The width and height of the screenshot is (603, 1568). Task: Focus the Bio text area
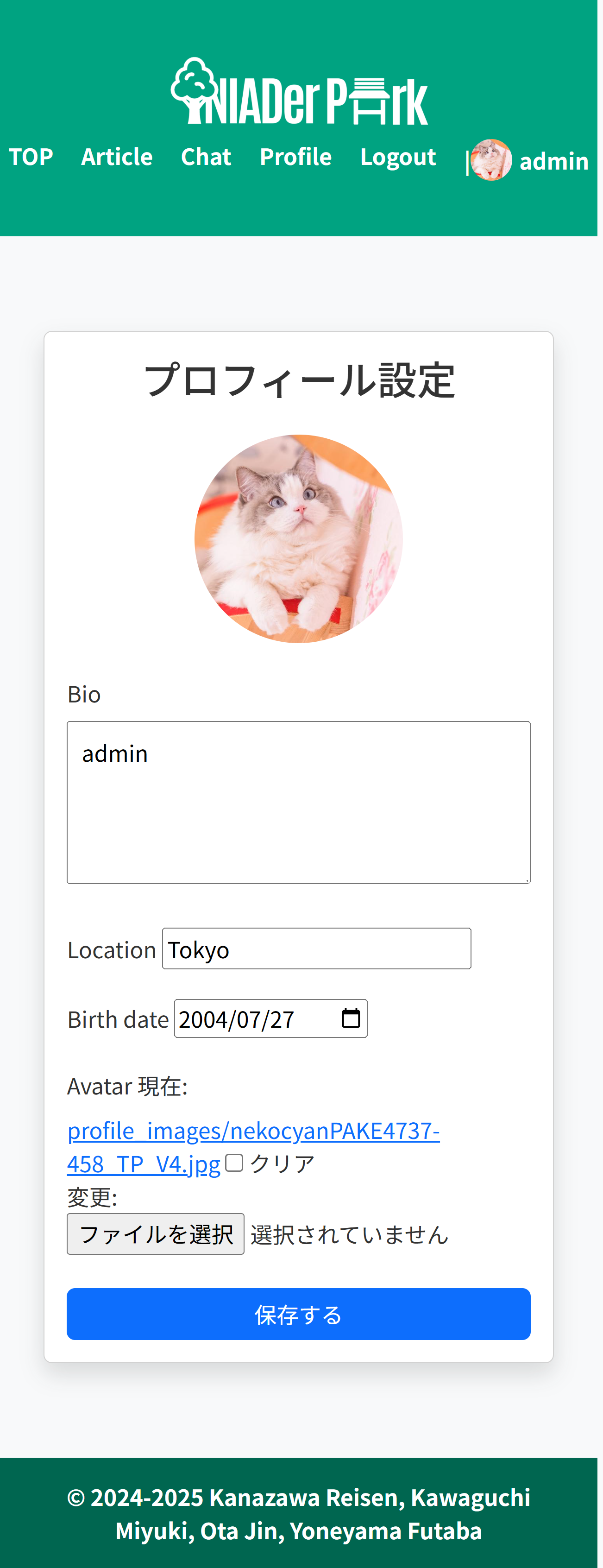(x=298, y=802)
